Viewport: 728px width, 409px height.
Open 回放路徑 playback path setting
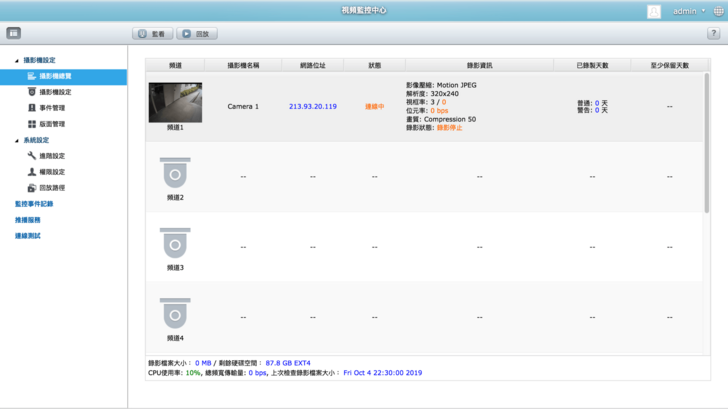click(52, 188)
